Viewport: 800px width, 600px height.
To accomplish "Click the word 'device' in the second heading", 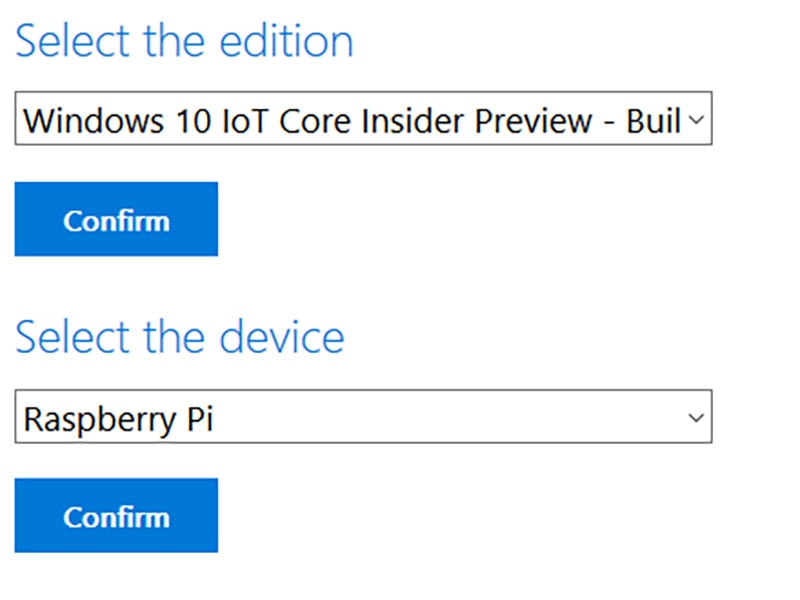I will pyautogui.click(x=281, y=337).
